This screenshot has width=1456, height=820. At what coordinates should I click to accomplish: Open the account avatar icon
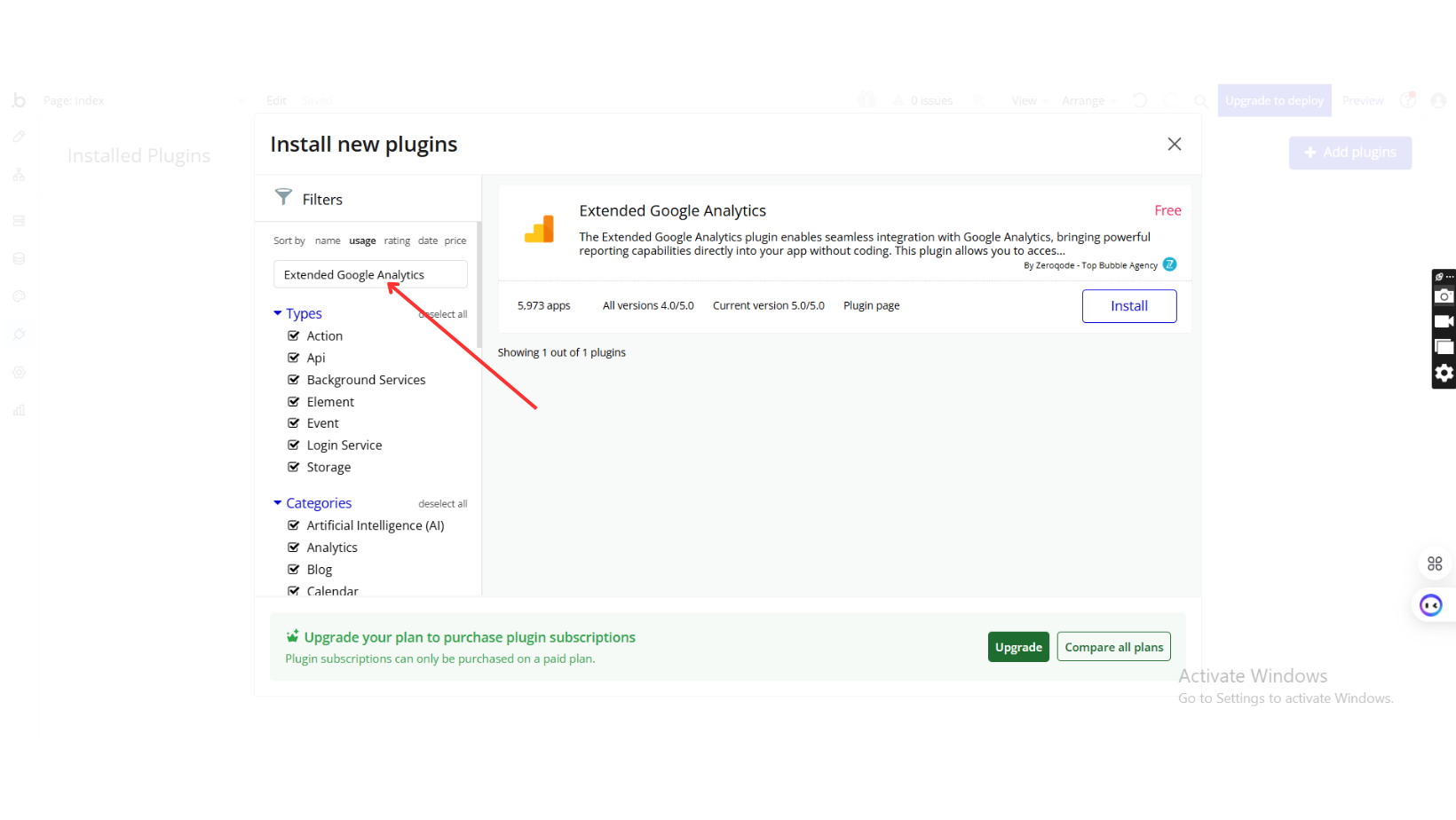tap(1438, 100)
